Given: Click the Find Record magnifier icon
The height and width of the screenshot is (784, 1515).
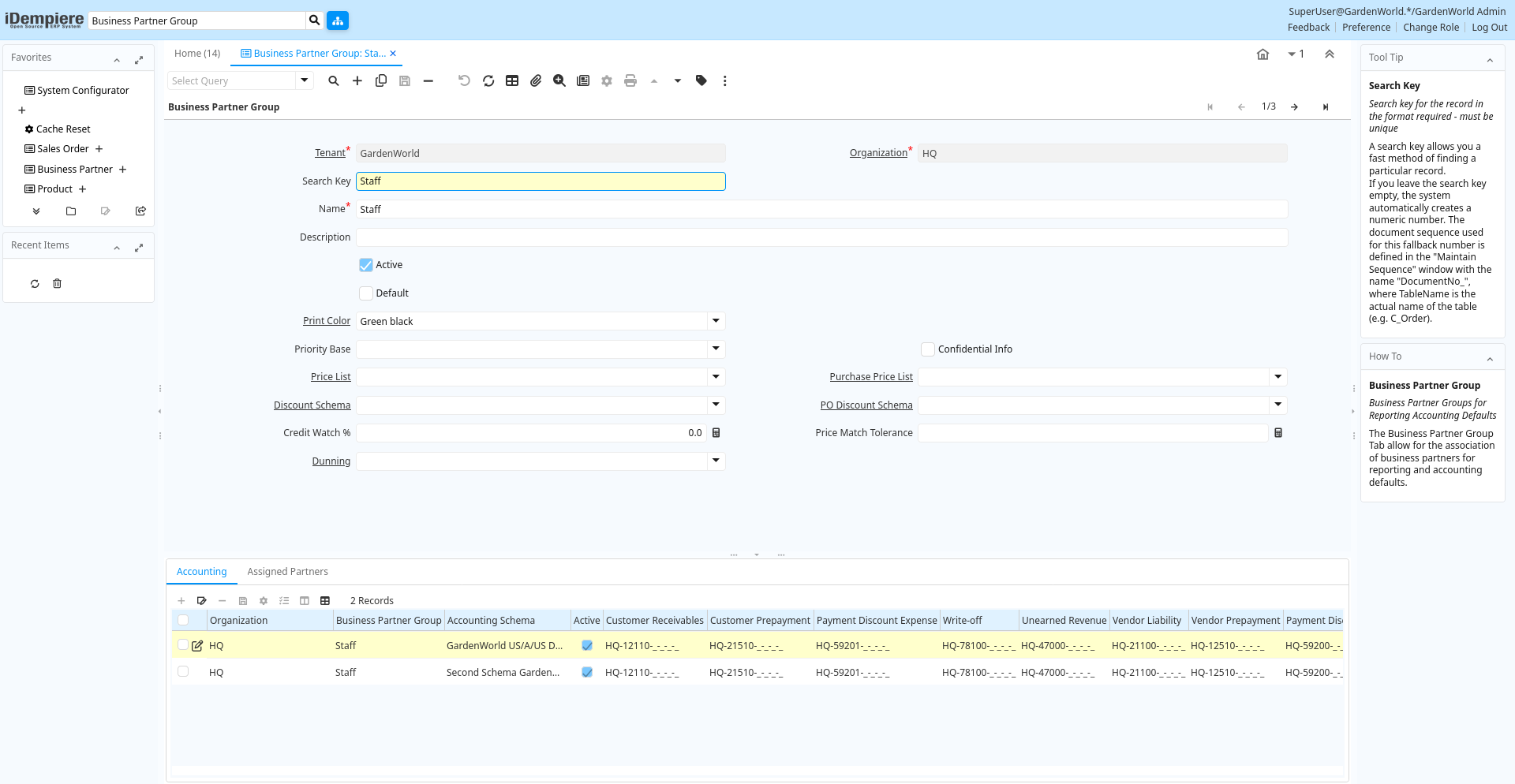Looking at the screenshot, I should point(334,80).
